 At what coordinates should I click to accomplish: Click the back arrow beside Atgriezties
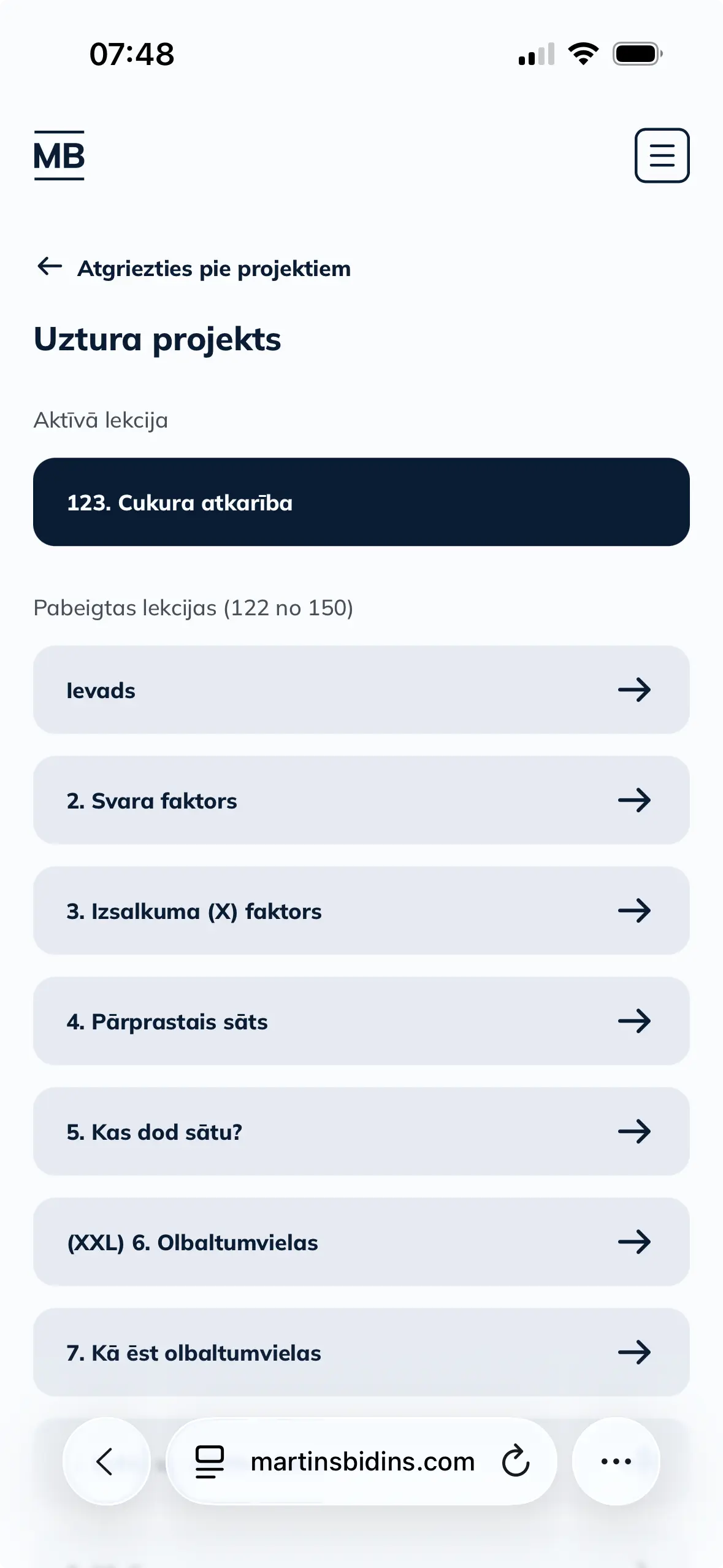[50, 266]
